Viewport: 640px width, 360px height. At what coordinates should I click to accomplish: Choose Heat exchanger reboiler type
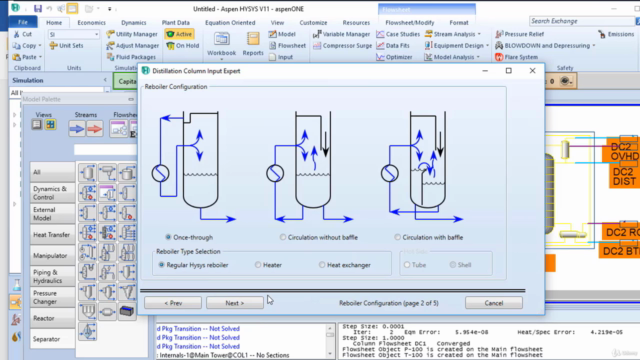(x=322, y=265)
